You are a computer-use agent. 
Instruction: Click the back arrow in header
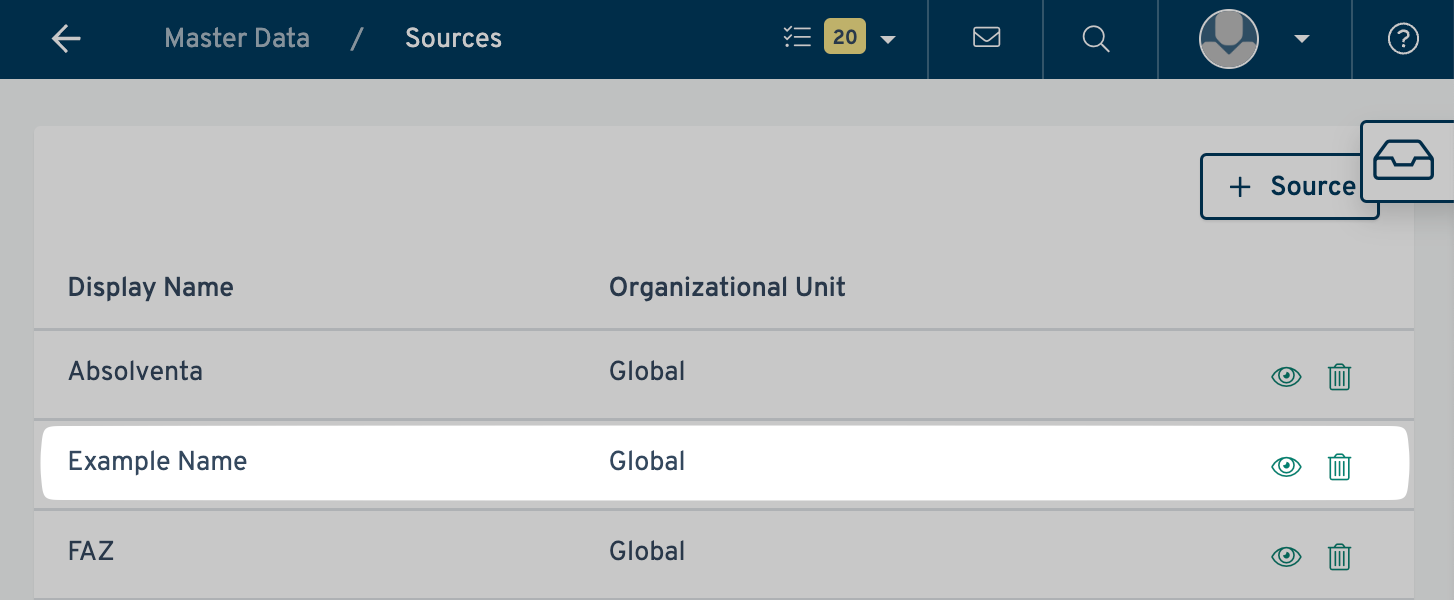(66, 39)
